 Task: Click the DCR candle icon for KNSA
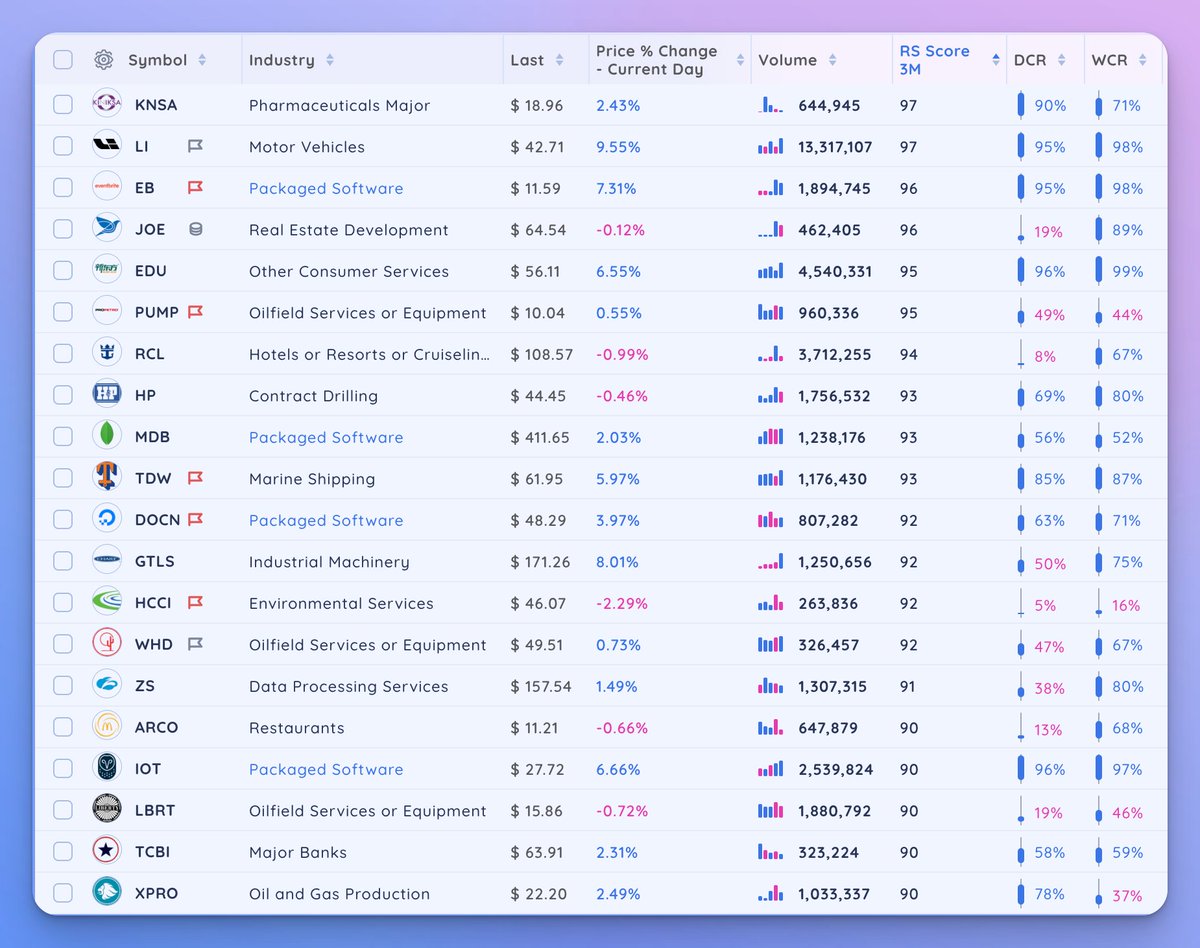[1020, 105]
